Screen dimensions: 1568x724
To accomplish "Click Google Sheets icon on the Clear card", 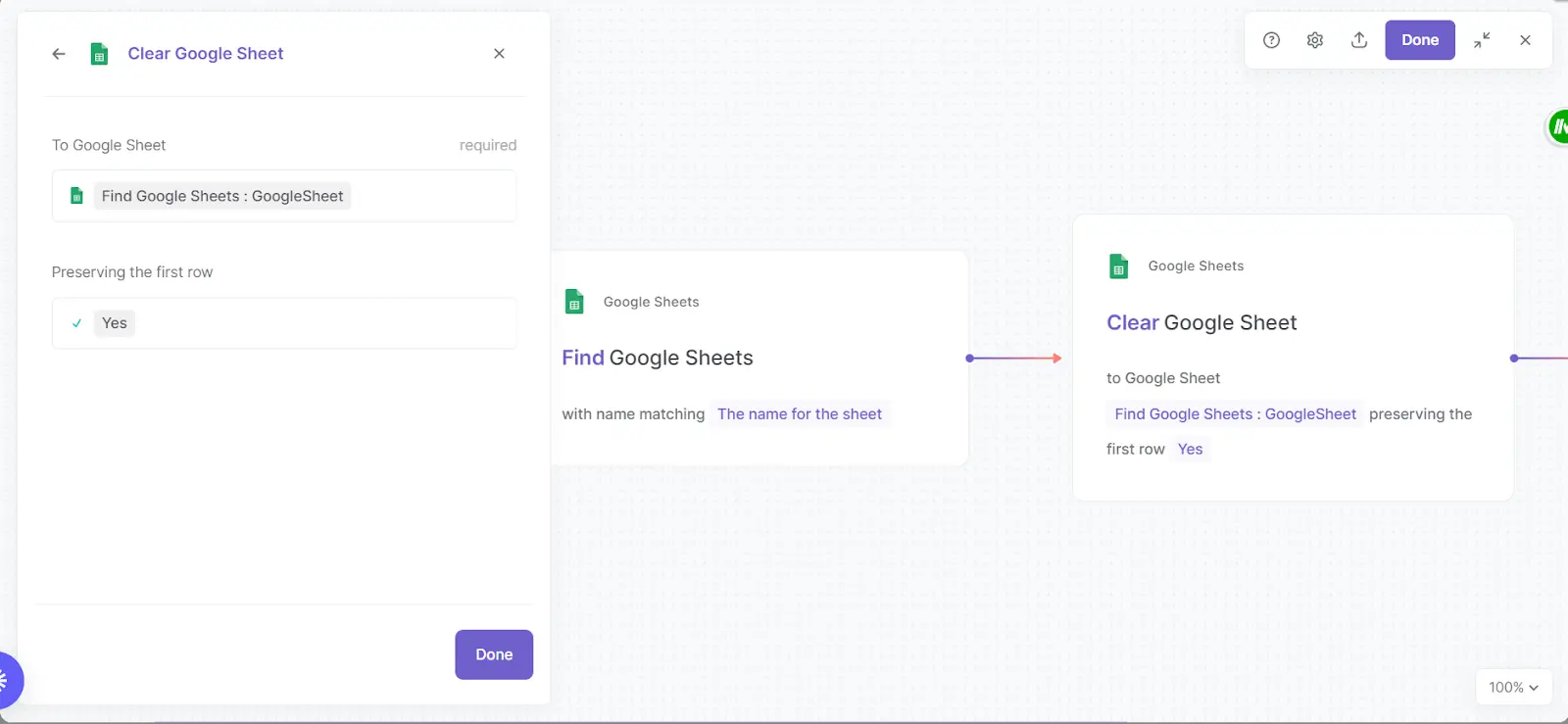I will pos(1118,265).
